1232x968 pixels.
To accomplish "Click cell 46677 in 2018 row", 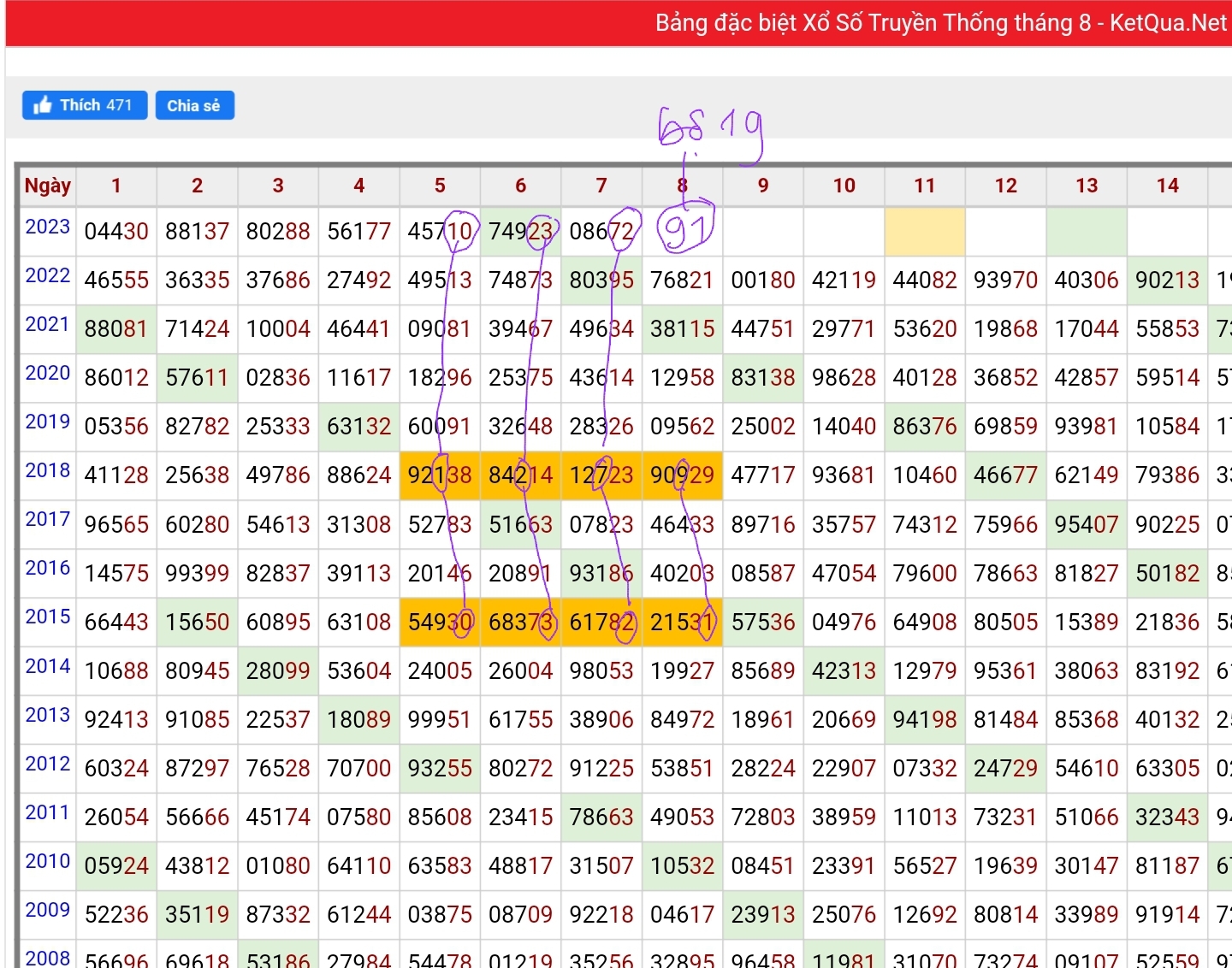I will tap(1006, 475).
